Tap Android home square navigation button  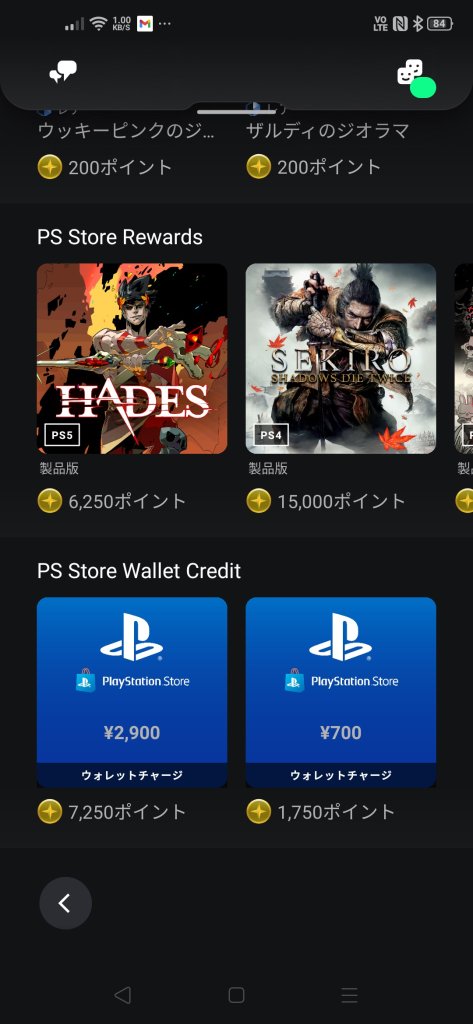[236, 995]
